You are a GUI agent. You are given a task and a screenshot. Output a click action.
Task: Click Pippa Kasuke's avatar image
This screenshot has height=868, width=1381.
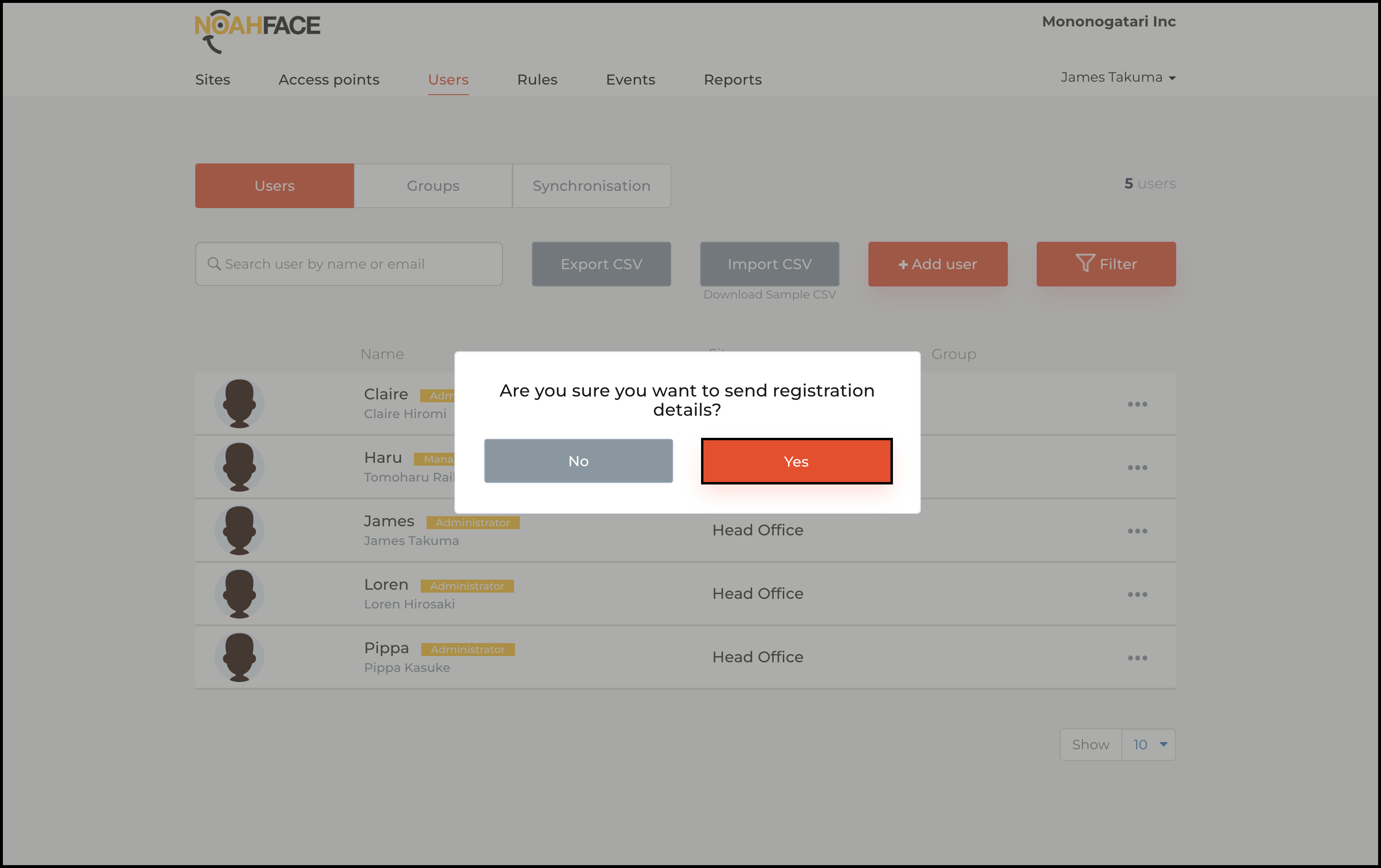[239, 657]
